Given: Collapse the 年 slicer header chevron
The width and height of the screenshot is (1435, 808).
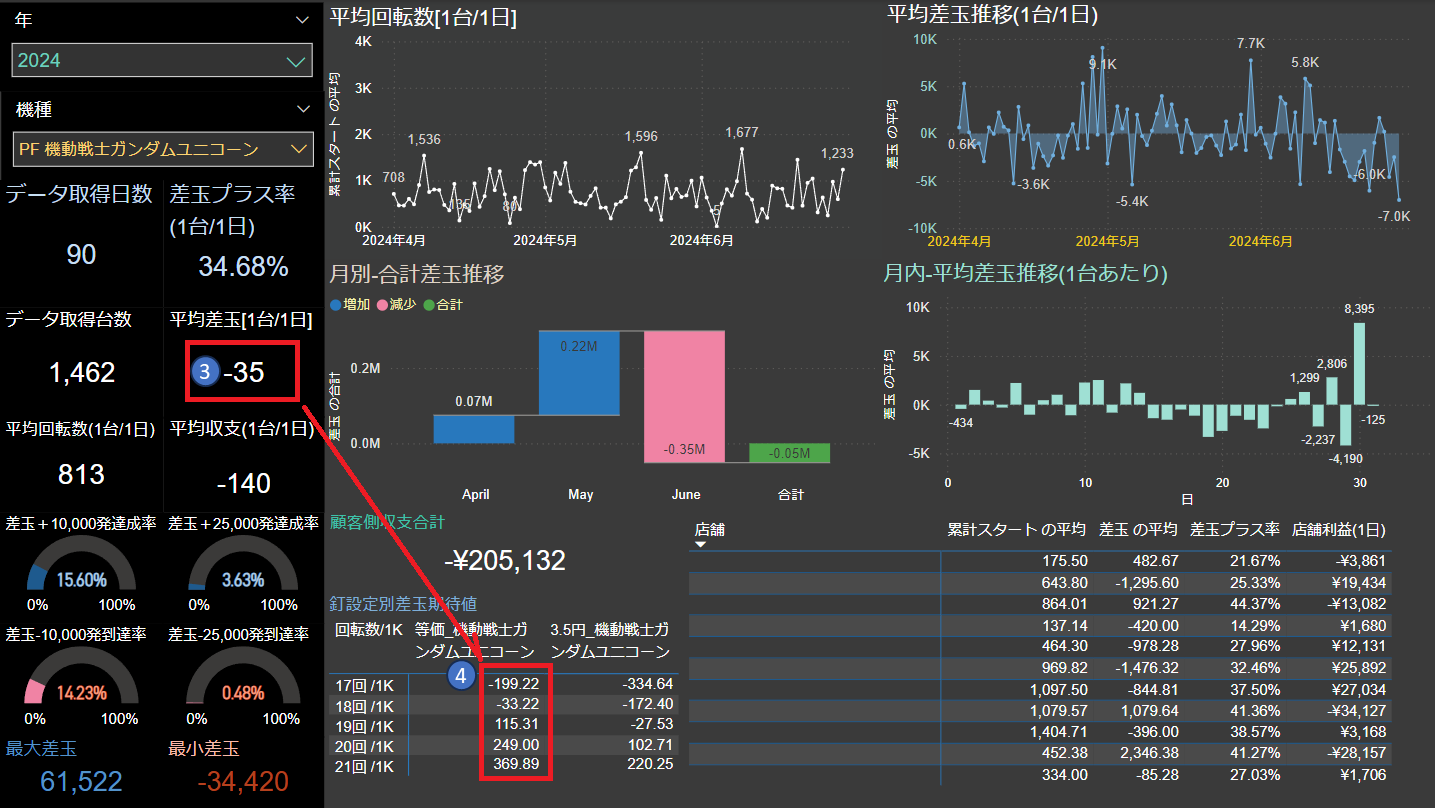Looking at the screenshot, I should click(x=303, y=20).
